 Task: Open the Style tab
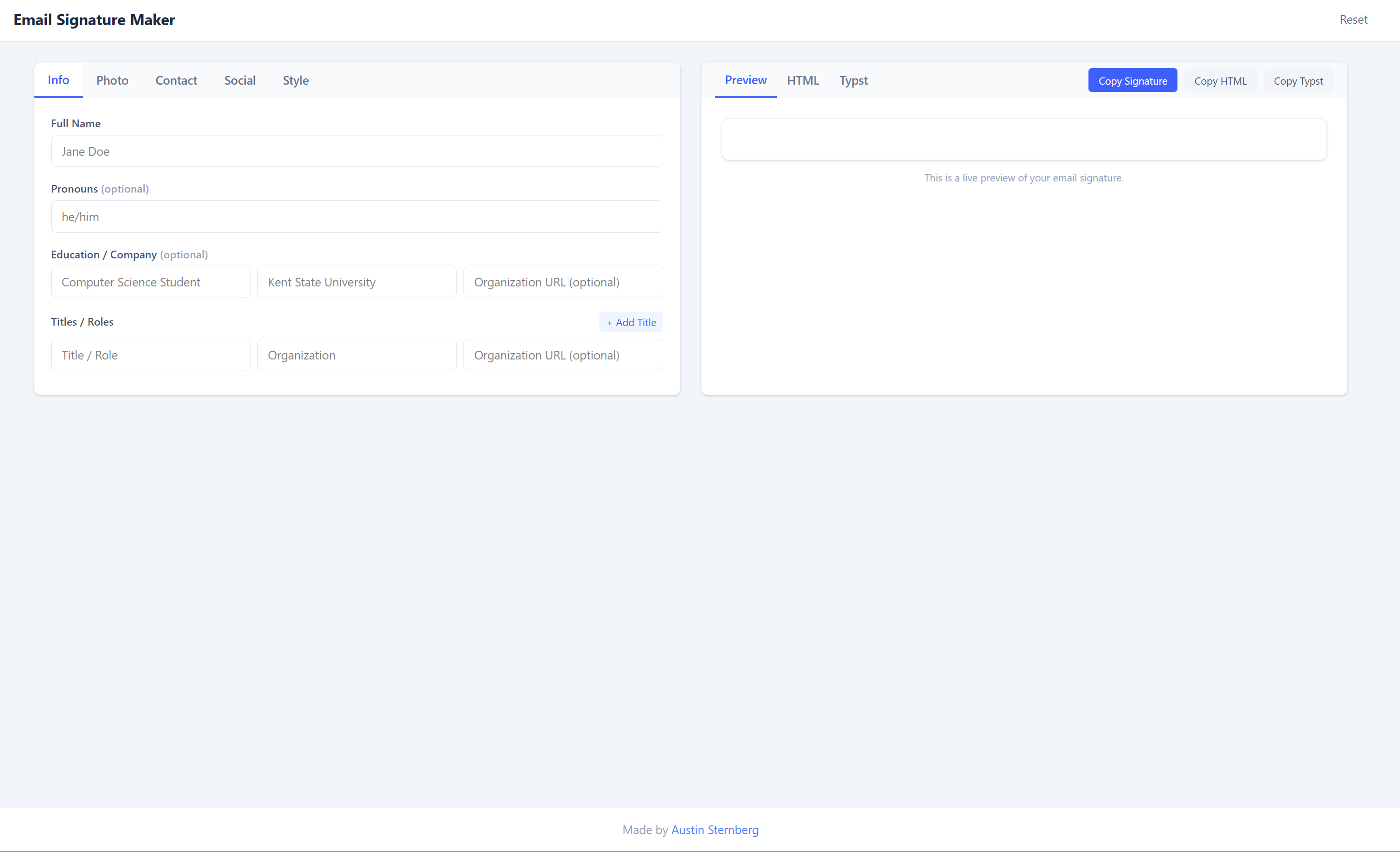coord(296,80)
